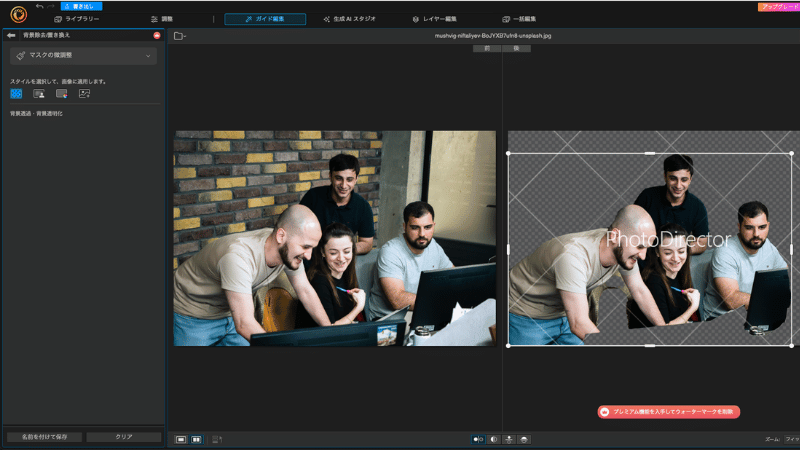Click the 名前を付けて保存 save as button

44,437
